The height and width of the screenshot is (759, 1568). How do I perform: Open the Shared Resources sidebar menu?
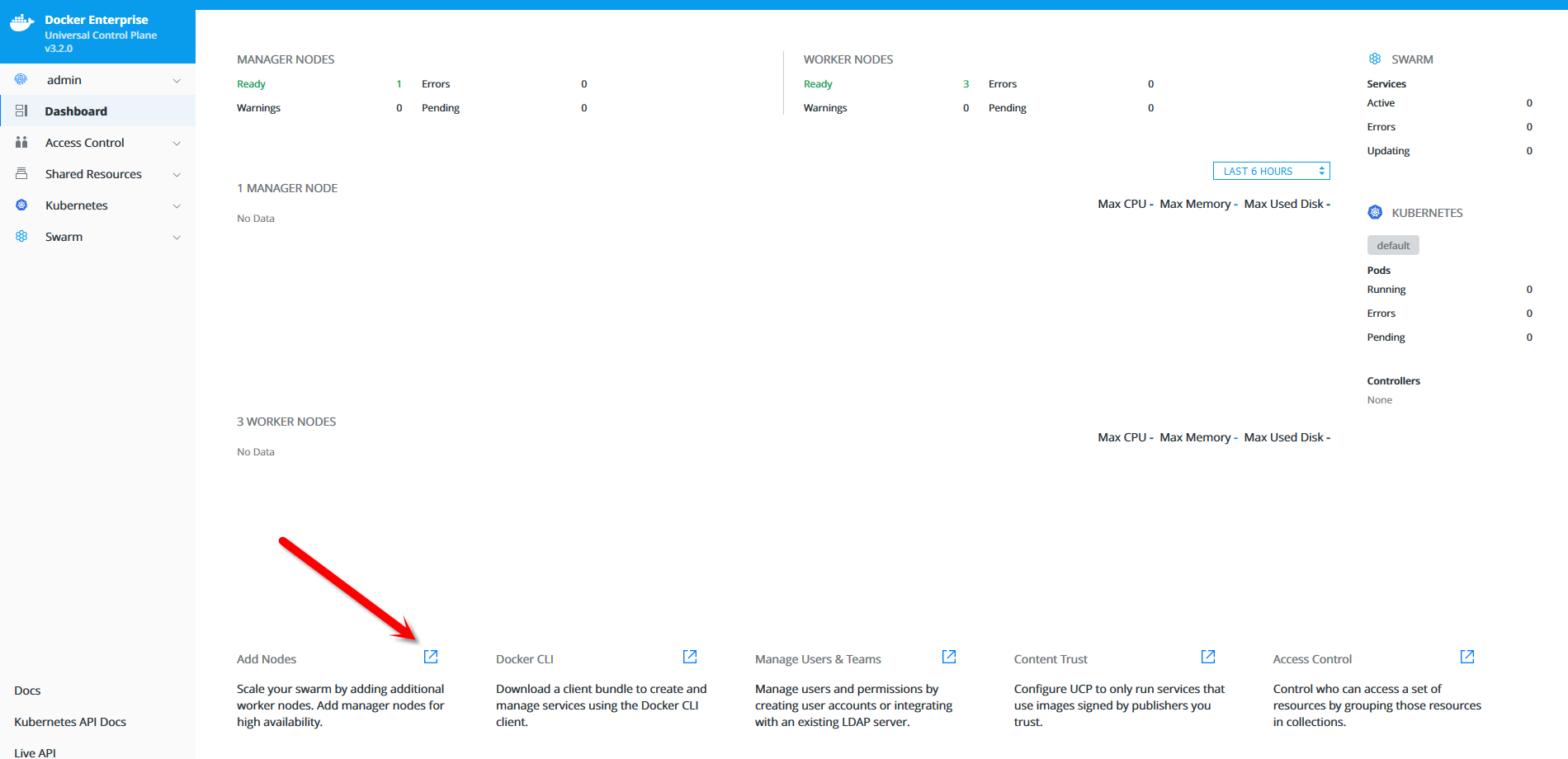pyautogui.click(x=97, y=173)
